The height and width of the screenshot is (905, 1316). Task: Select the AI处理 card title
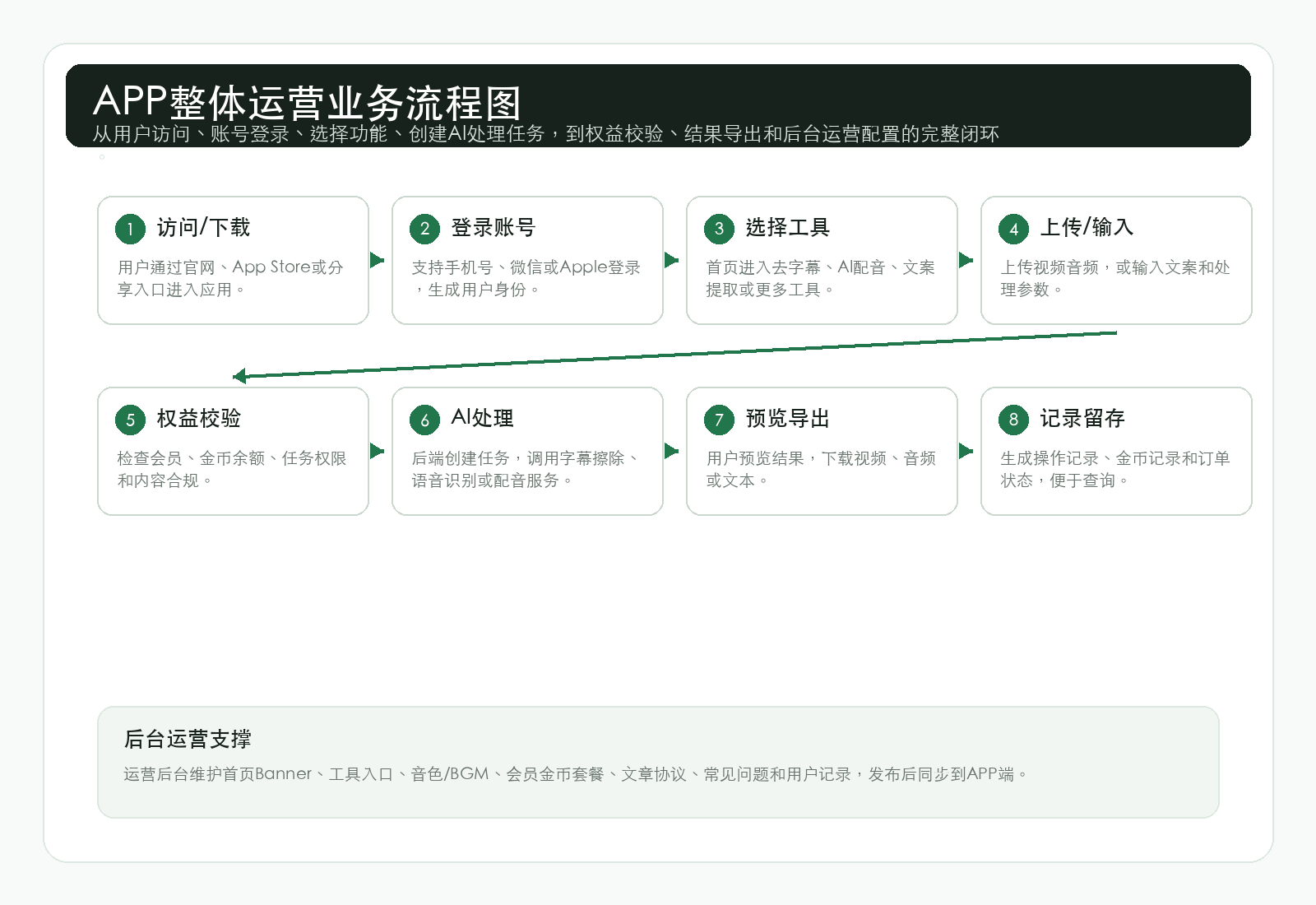(x=482, y=418)
